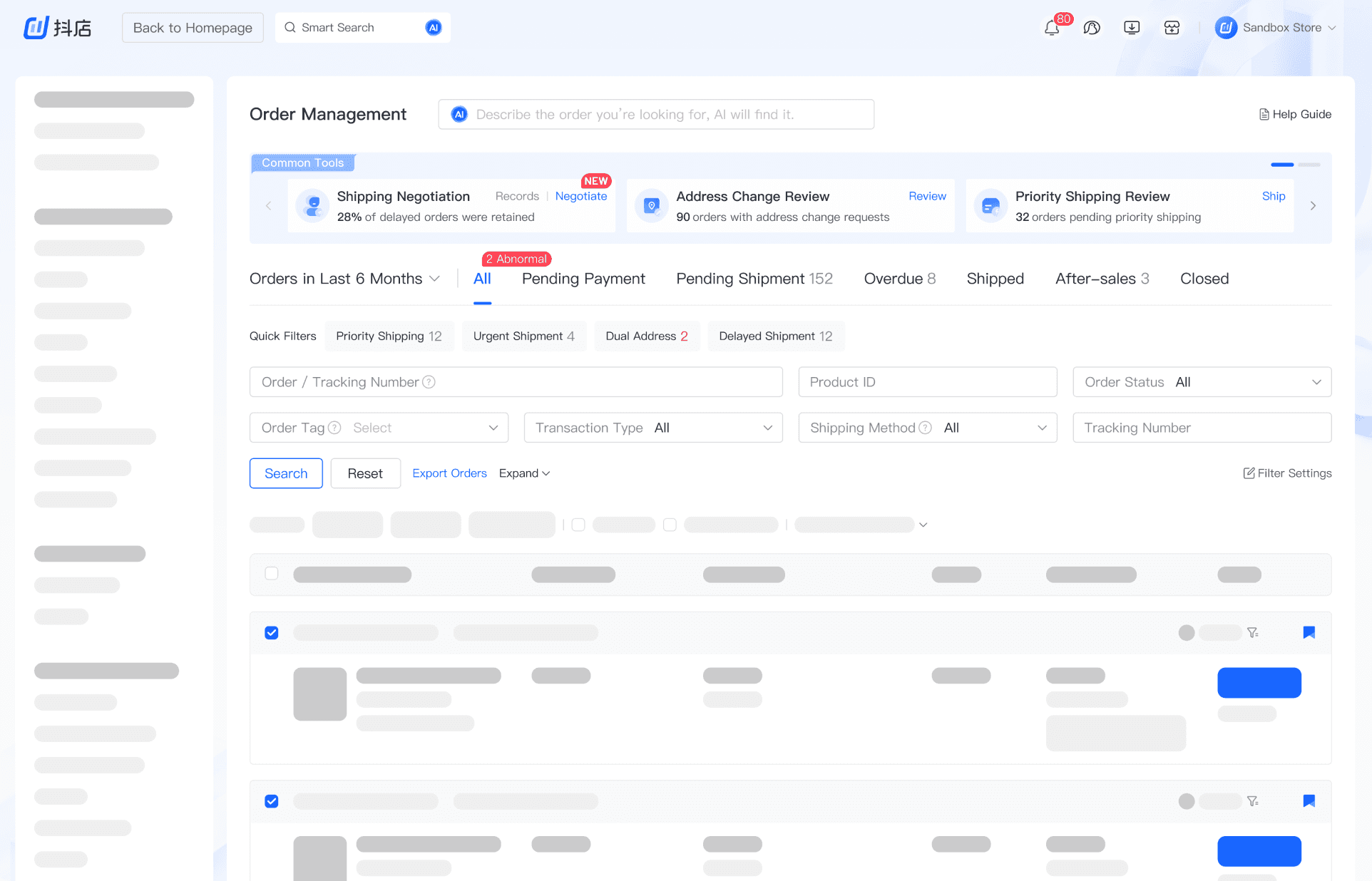Image resolution: width=1372 pixels, height=881 pixels.
Task: Click the customer service headset icon
Action: pyautogui.click(x=1092, y=28)
